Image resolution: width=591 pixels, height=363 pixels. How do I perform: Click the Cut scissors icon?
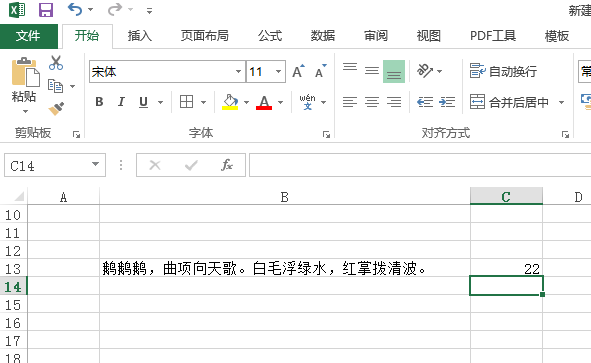56,63
